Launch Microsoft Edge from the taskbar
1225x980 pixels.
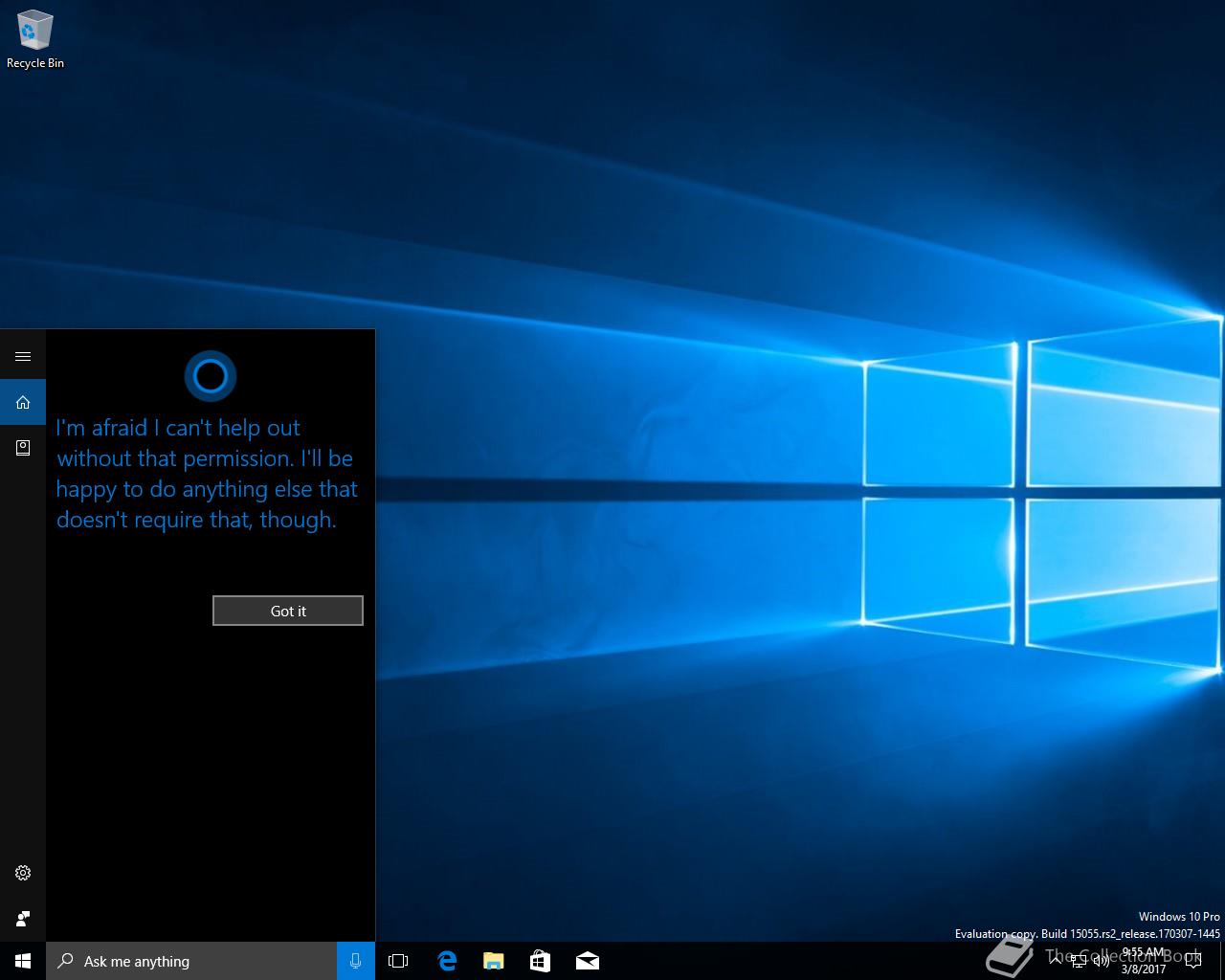point(447,961)
